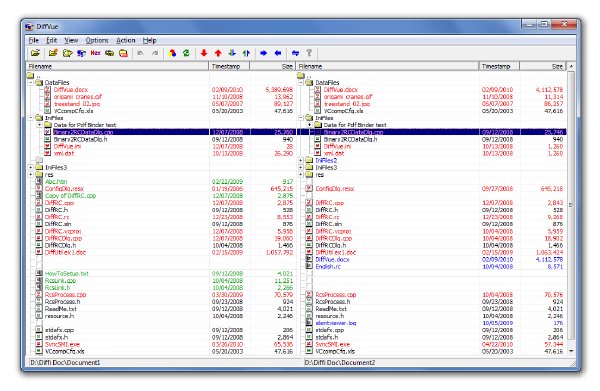
Task: Select DiffUtl ex1.doc in left pane
Action: [x=65, y=253]
